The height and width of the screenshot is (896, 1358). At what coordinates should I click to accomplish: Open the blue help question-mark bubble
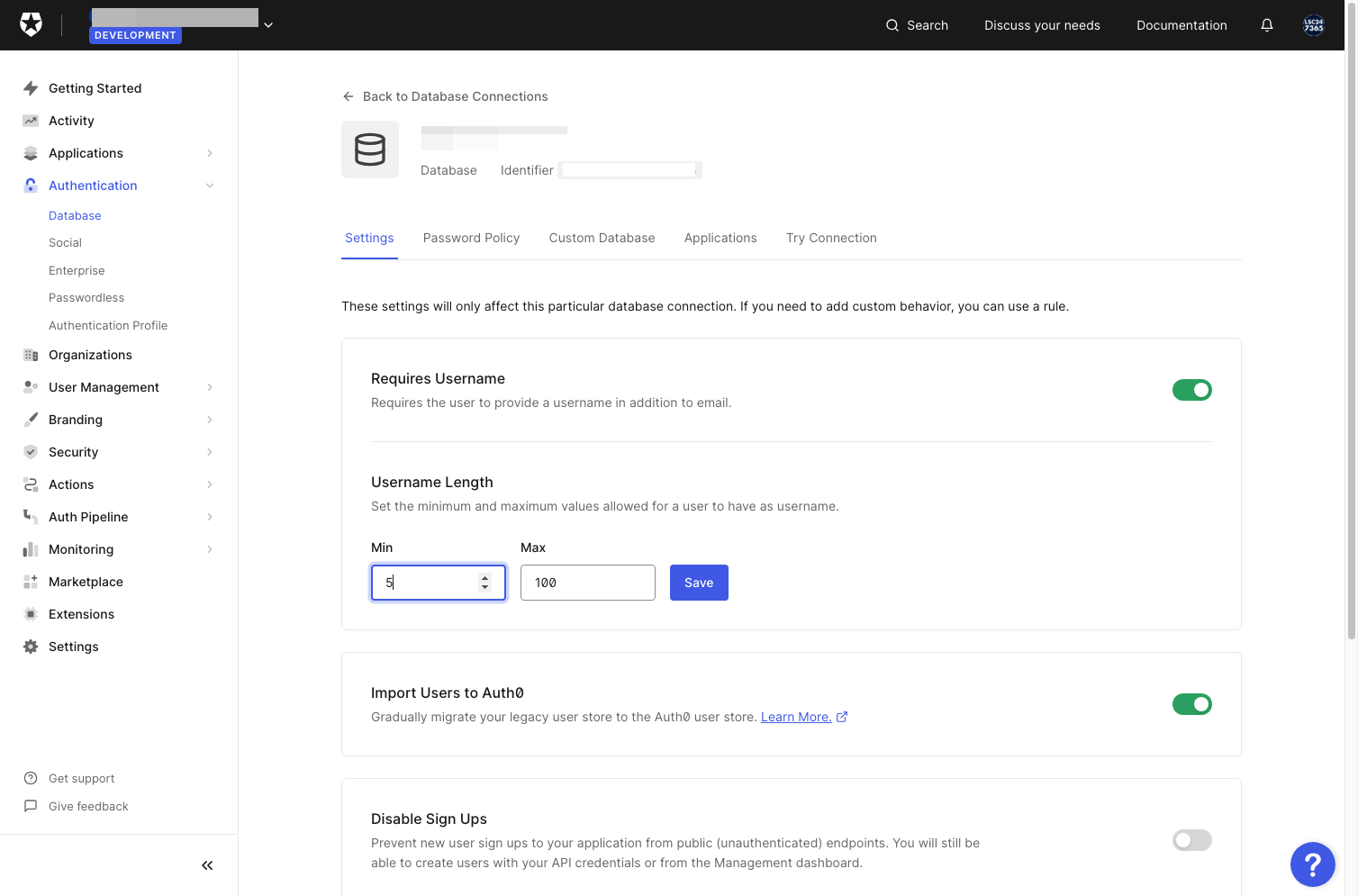click(1313, 864)
